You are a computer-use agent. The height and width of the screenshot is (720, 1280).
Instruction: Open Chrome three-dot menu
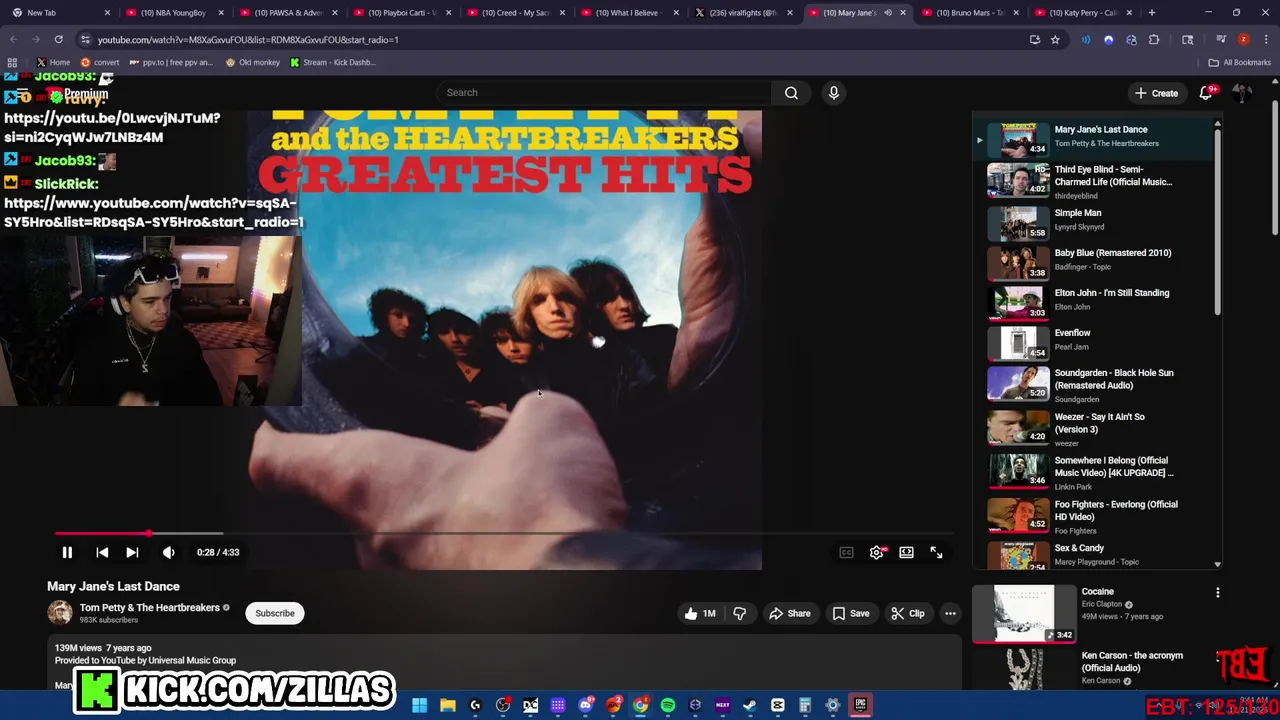tap(1264, 39)
